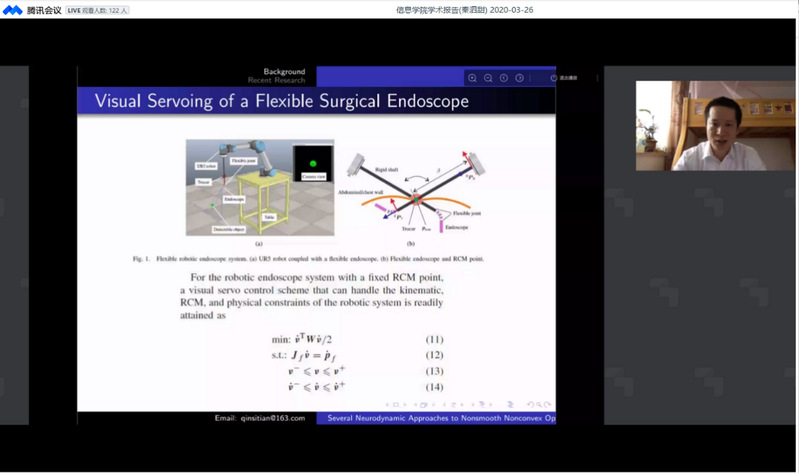Screen dimensions: 799x473
Task: Zoom in with the magnifier plus icon
Action: (x=472, y=78)
